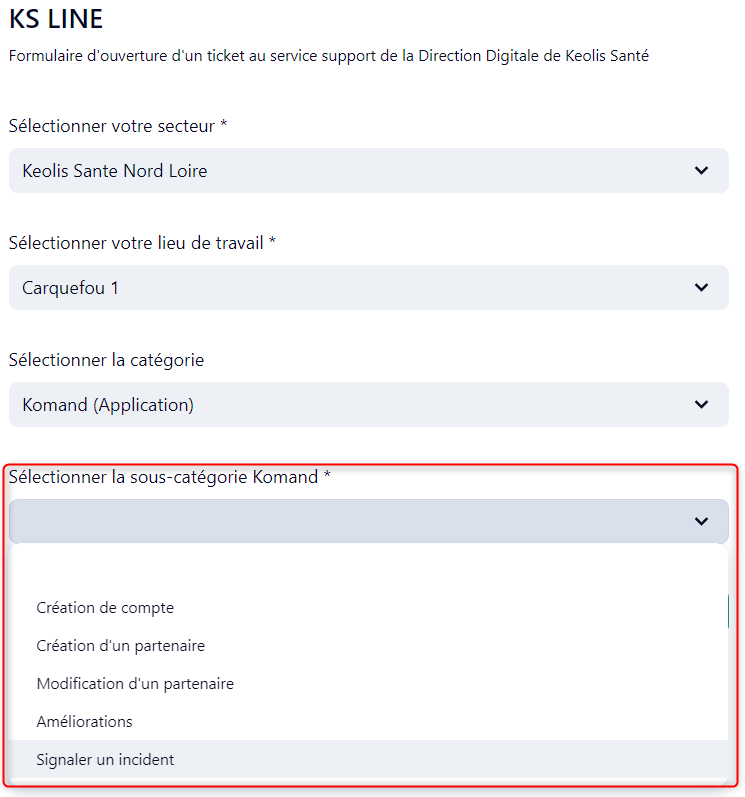Pick 'Modification d'un partenaire' option
745x797 pixels.
coord(135,684)
